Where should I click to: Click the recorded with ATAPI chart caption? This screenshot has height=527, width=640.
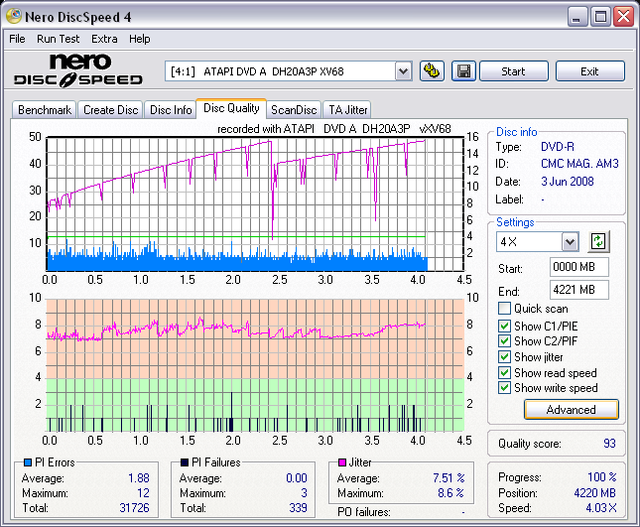(334, 129)
